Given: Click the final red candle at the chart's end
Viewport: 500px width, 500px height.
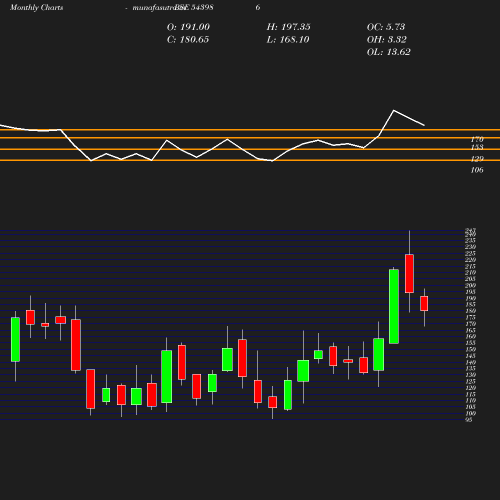Looking at the screenshot, I should [424, 303].
